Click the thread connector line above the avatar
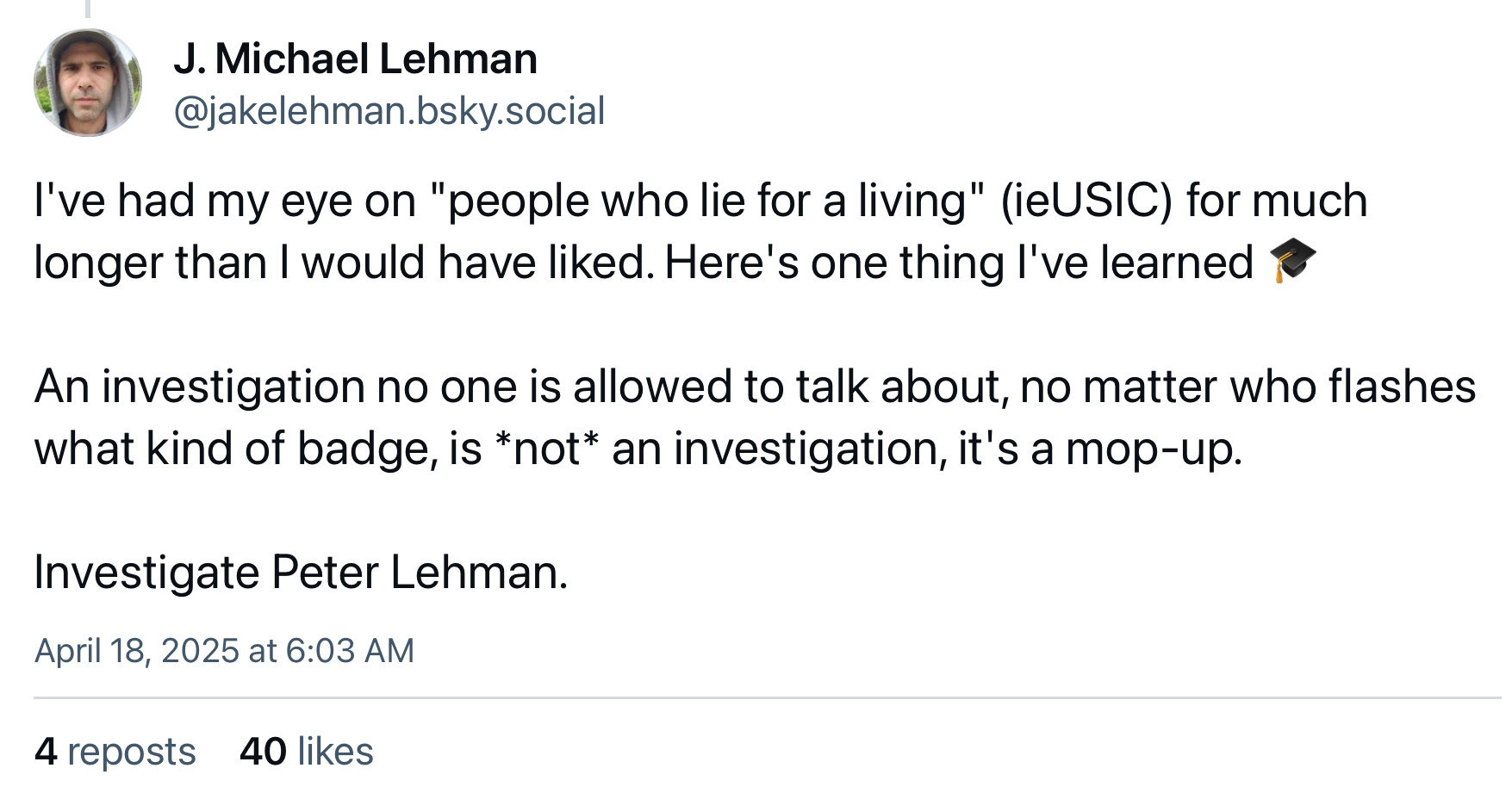 click(x=87, y=9)
